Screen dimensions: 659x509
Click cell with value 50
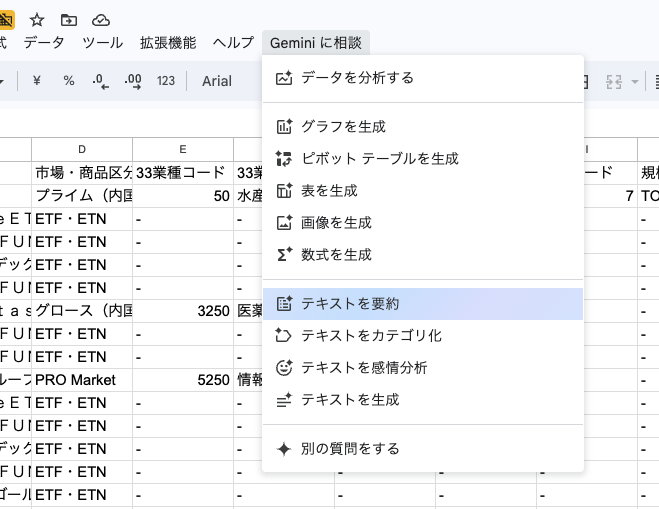[x=183, y=195]
